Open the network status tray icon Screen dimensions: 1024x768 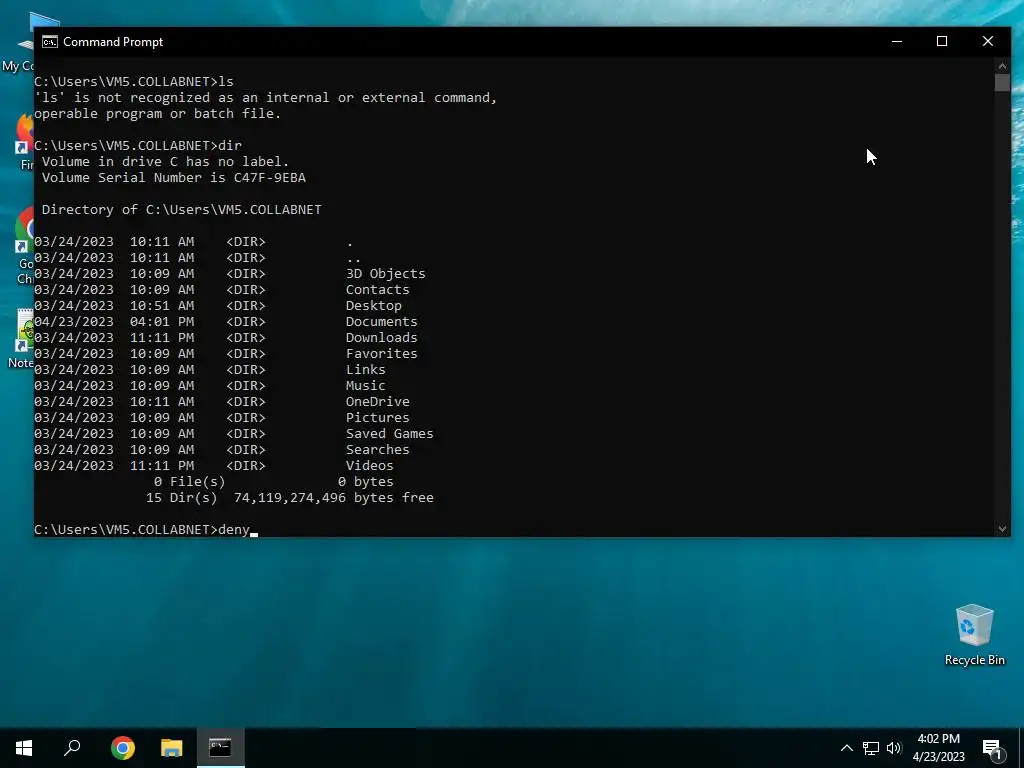871,748
